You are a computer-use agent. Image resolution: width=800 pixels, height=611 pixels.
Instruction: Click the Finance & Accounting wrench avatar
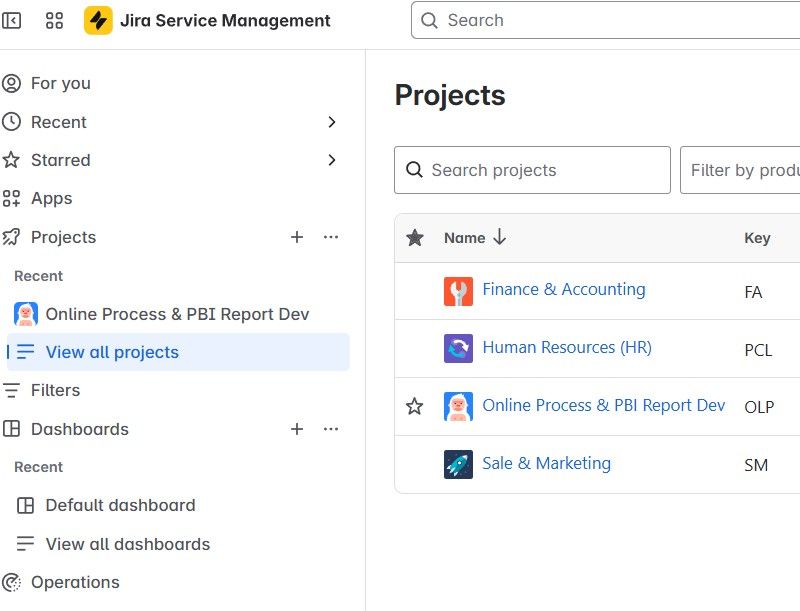(x=458, y=291)
